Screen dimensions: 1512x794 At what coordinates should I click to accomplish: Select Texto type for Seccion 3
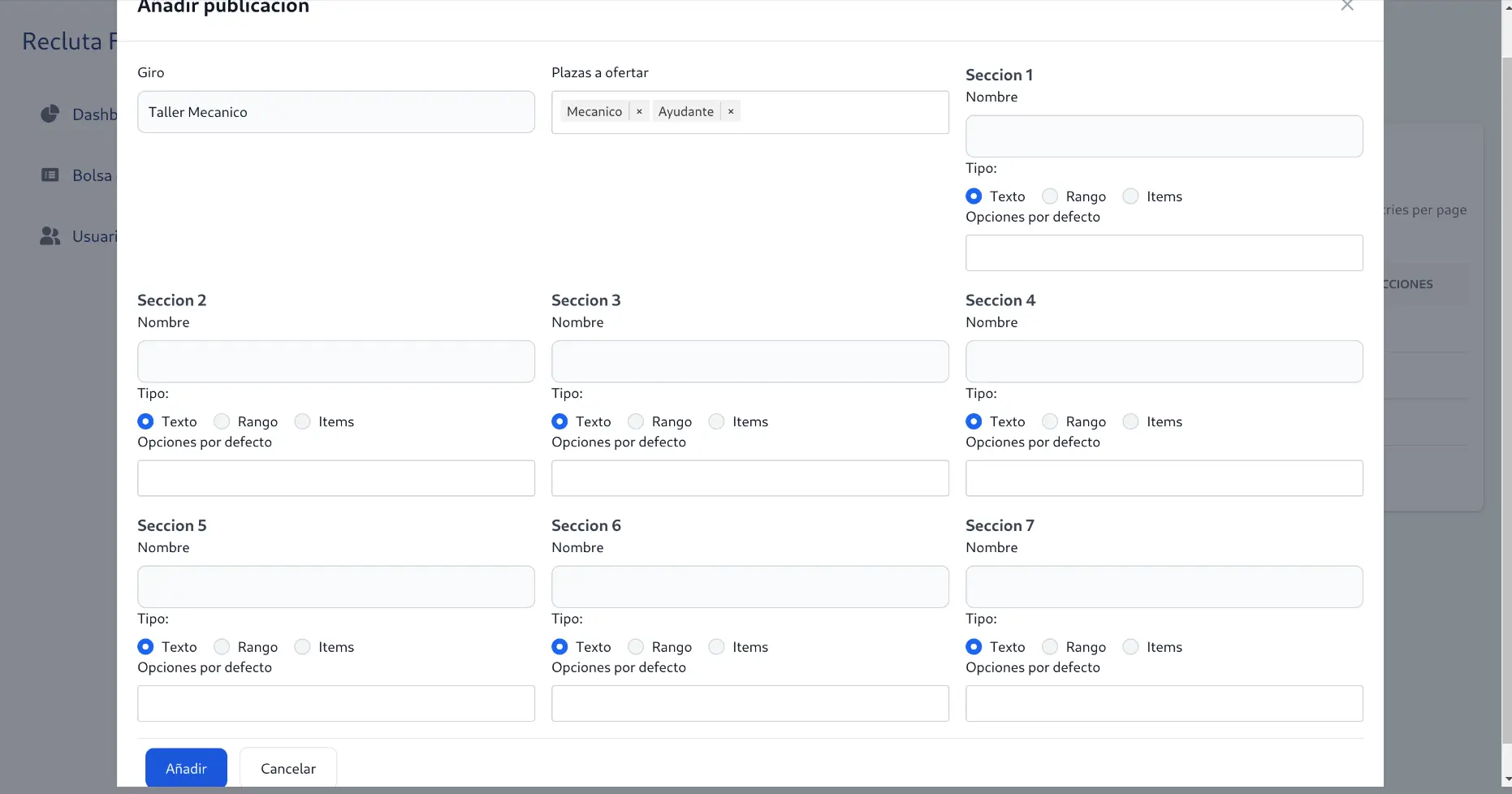tap(559, 421)
